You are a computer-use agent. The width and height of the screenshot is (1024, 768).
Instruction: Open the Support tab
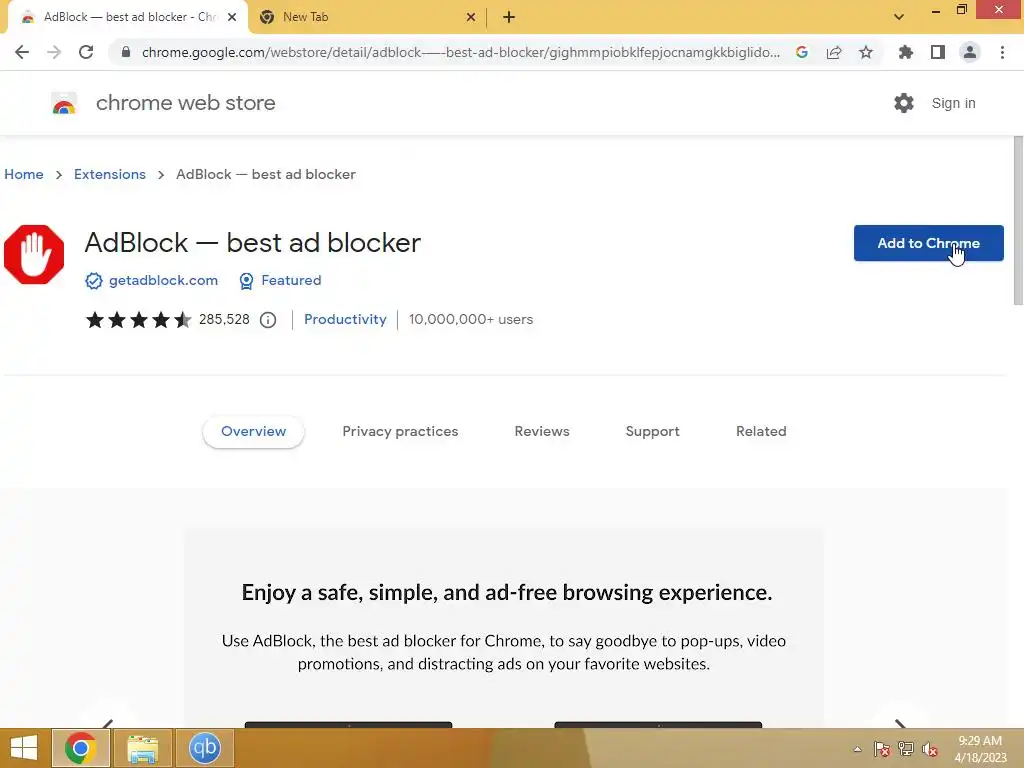[652, 432]
